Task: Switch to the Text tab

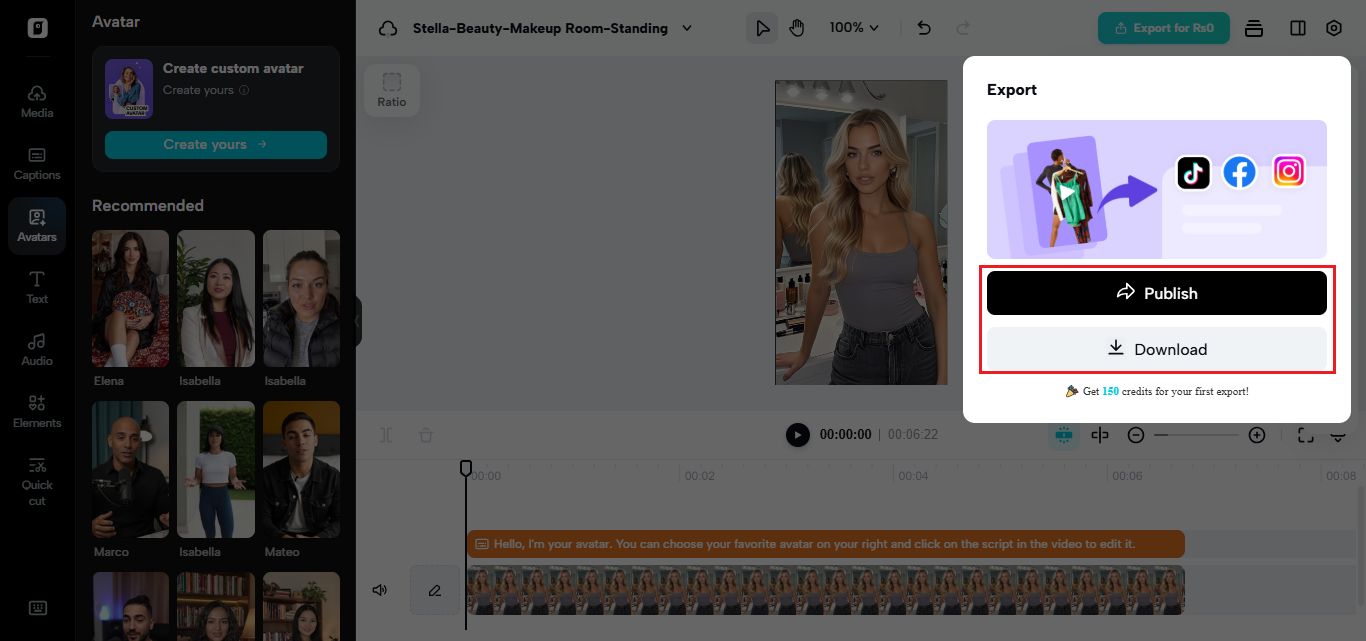Action: click(x=37, y=287)
